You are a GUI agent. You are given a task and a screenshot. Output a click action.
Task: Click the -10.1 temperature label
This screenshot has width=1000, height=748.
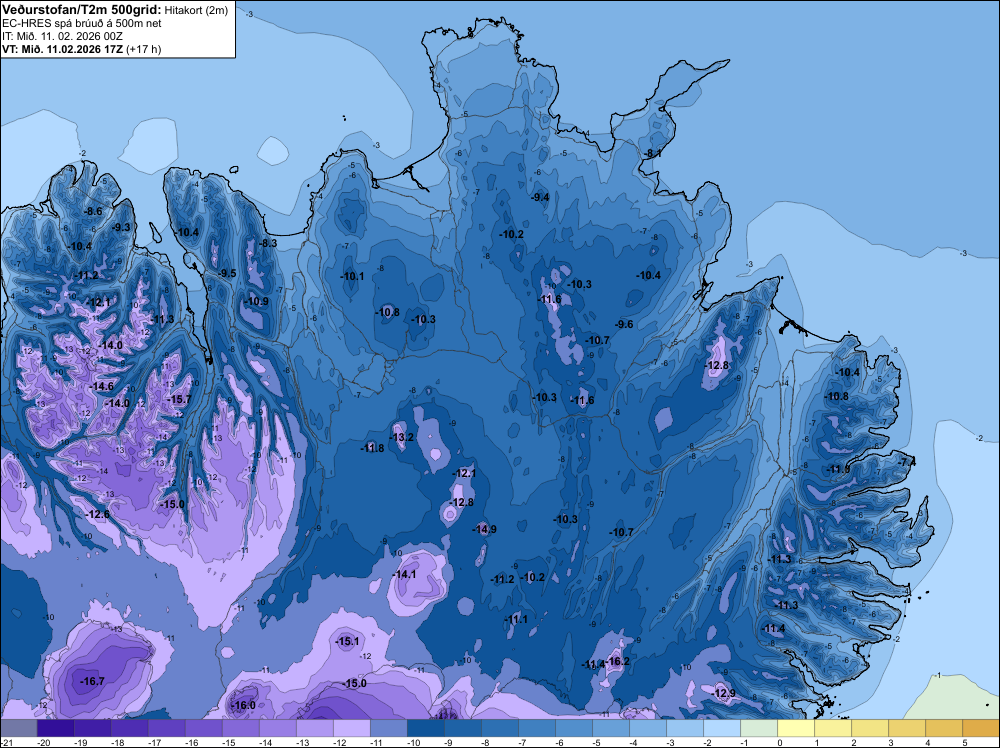[x=352, y=276]
